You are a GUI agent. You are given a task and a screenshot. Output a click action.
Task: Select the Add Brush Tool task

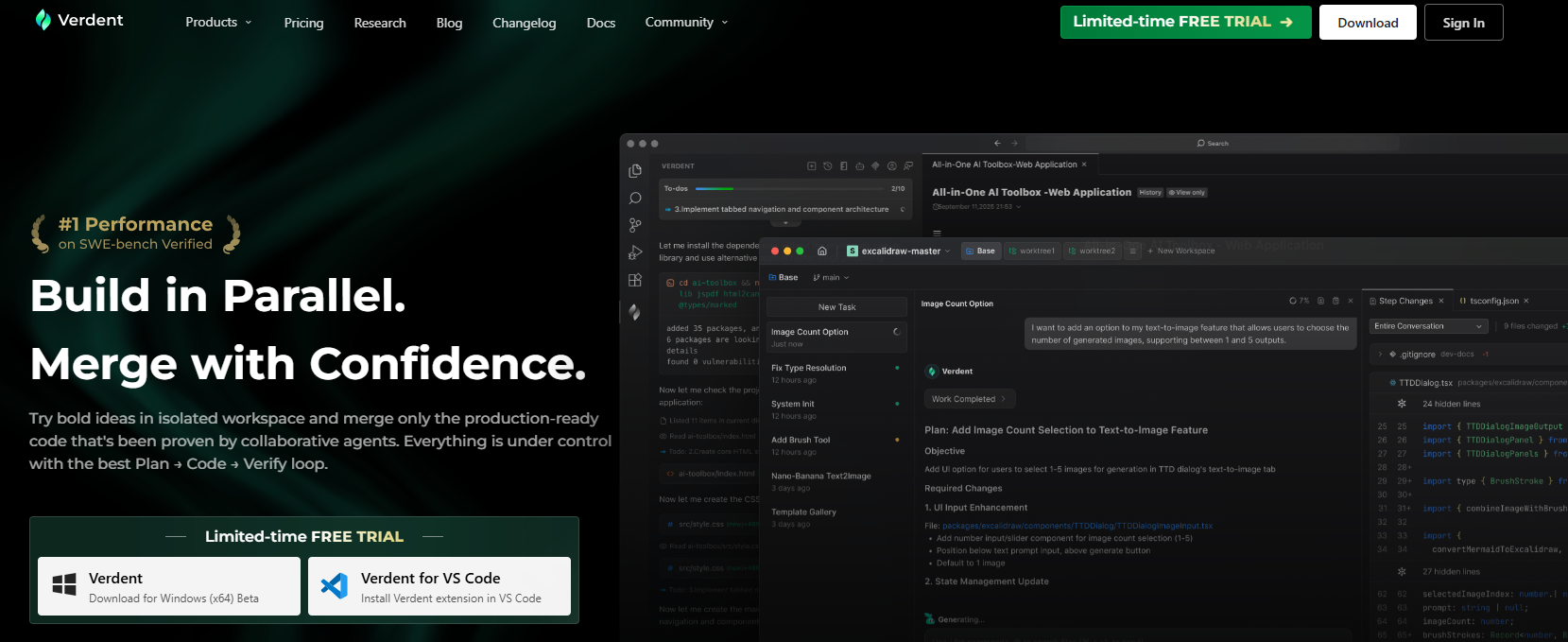836,445
